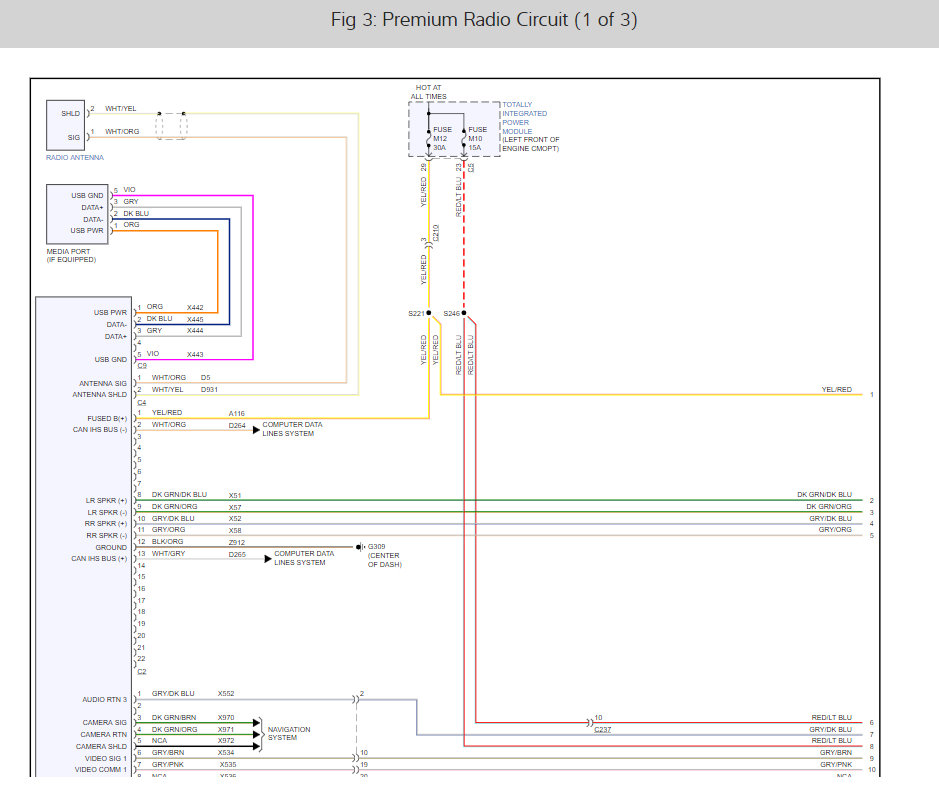Click splice point S246
This screenshot has height=809, width=939.
coord(464,313)
